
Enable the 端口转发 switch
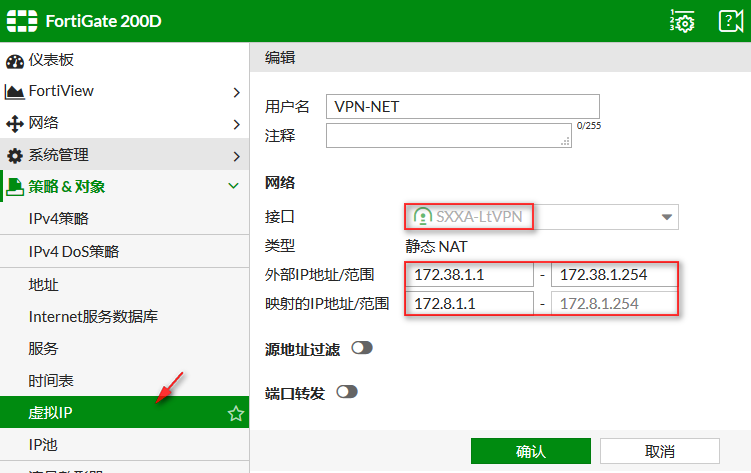tap(347, 392)
